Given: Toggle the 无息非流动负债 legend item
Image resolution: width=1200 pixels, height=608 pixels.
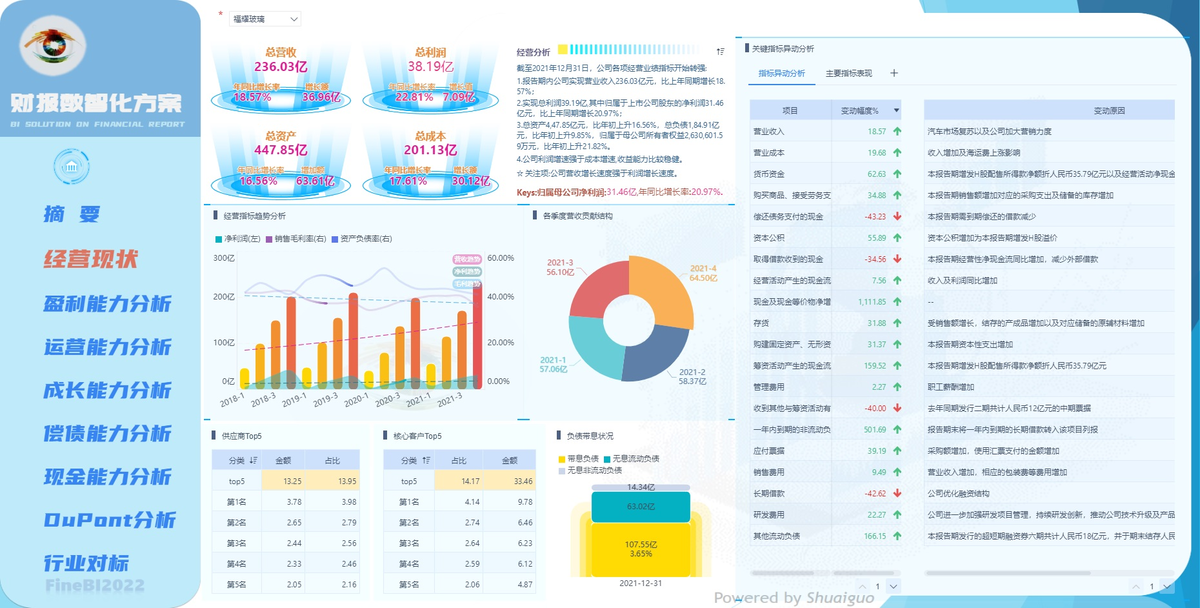Looking at the screenshot, I should 589,470.
